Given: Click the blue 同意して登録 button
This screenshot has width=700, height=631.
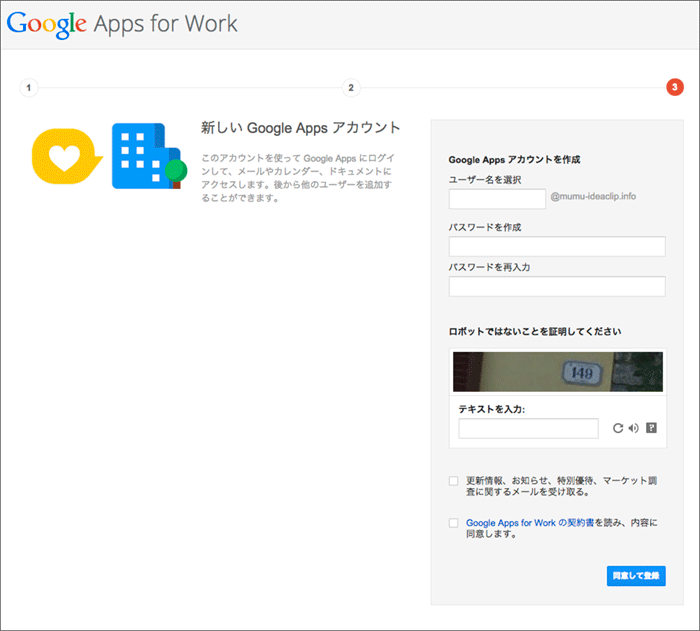Looking at the screenshot, I should point(636,576).
